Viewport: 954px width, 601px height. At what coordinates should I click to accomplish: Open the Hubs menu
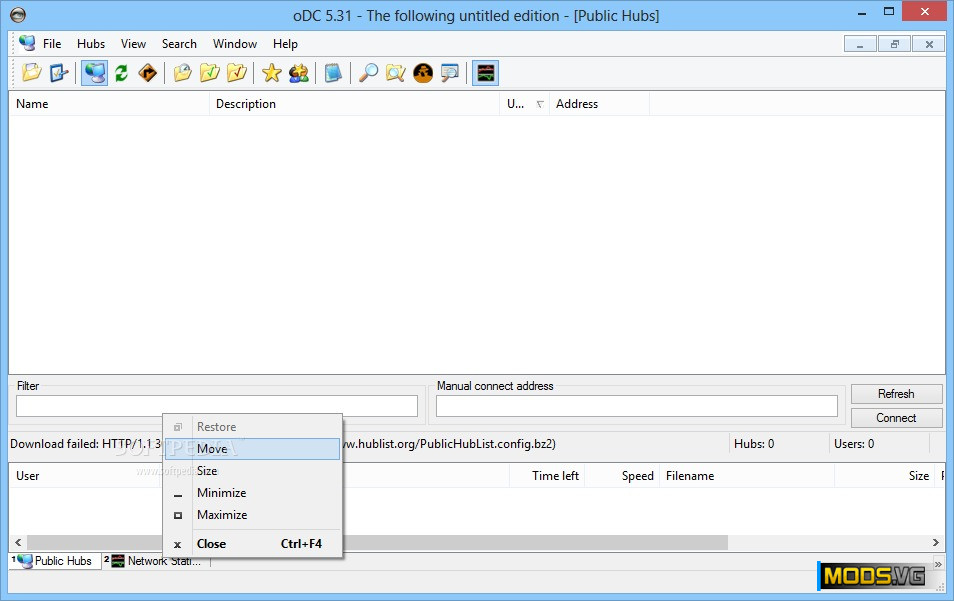[x=91, y=44]
